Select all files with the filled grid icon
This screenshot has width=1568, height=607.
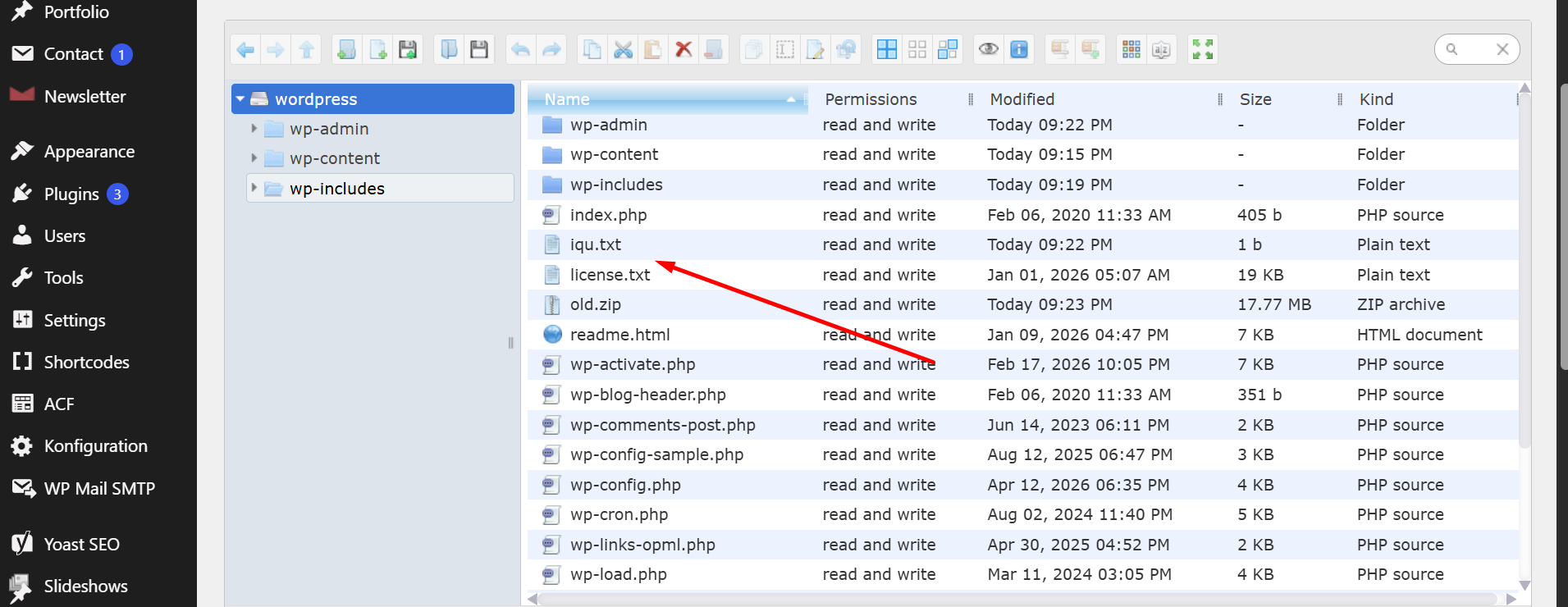pyautogui.click(x=887, y=50)
